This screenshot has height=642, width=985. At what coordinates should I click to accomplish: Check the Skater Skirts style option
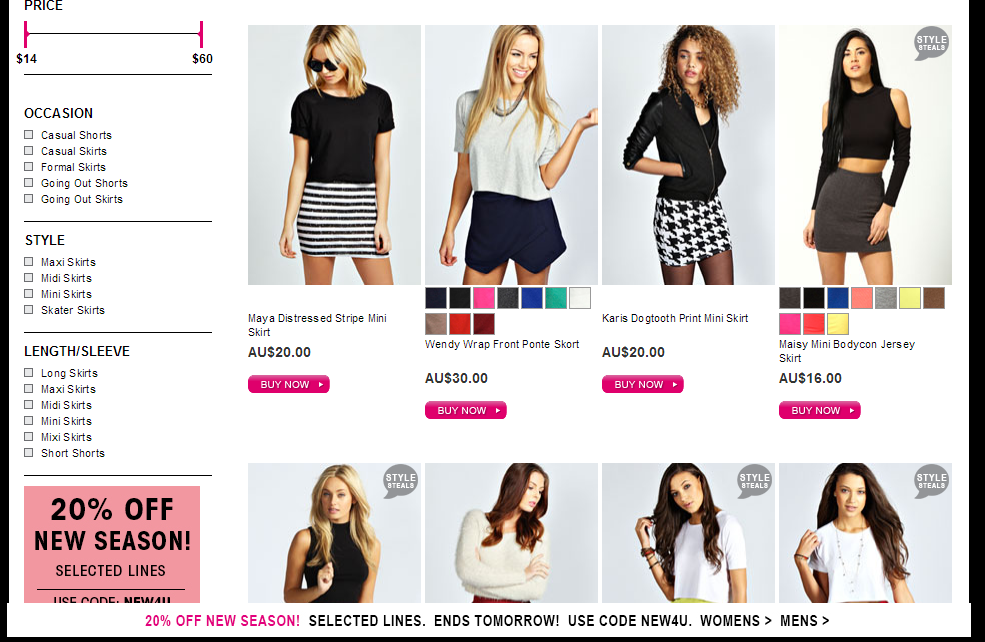tap(28, 309)
